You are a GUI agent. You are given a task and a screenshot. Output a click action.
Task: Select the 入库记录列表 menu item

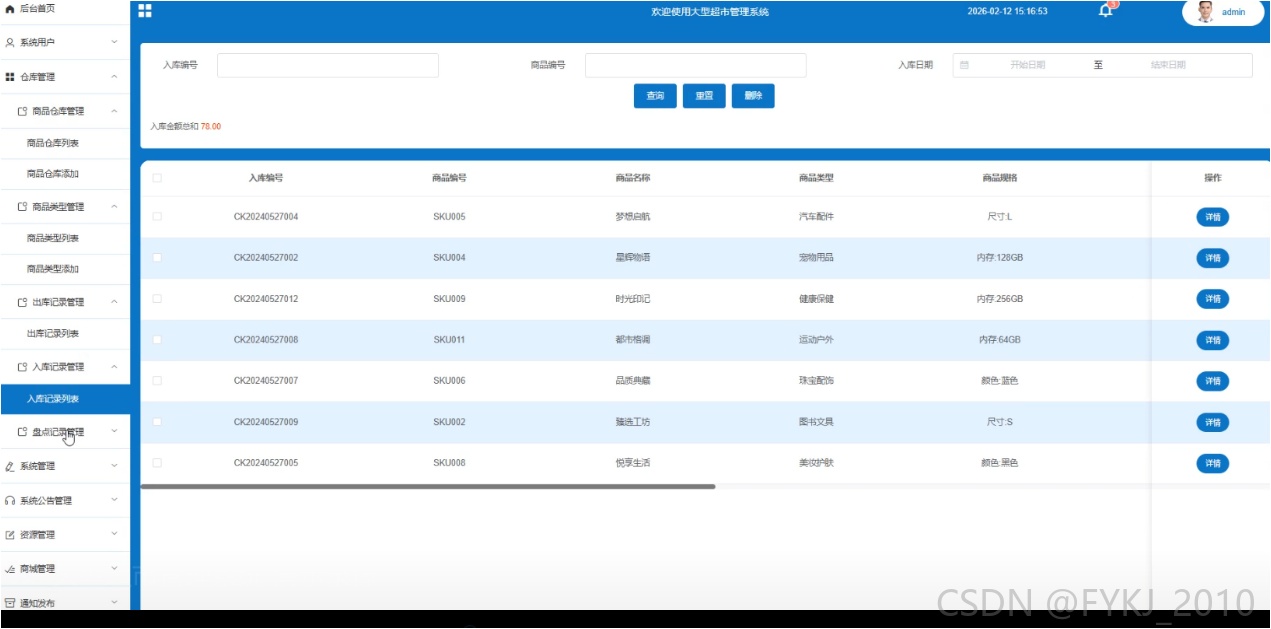pos(65,399)
